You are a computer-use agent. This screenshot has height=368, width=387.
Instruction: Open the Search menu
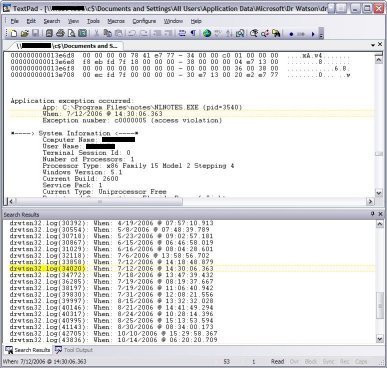pos(52,21)
